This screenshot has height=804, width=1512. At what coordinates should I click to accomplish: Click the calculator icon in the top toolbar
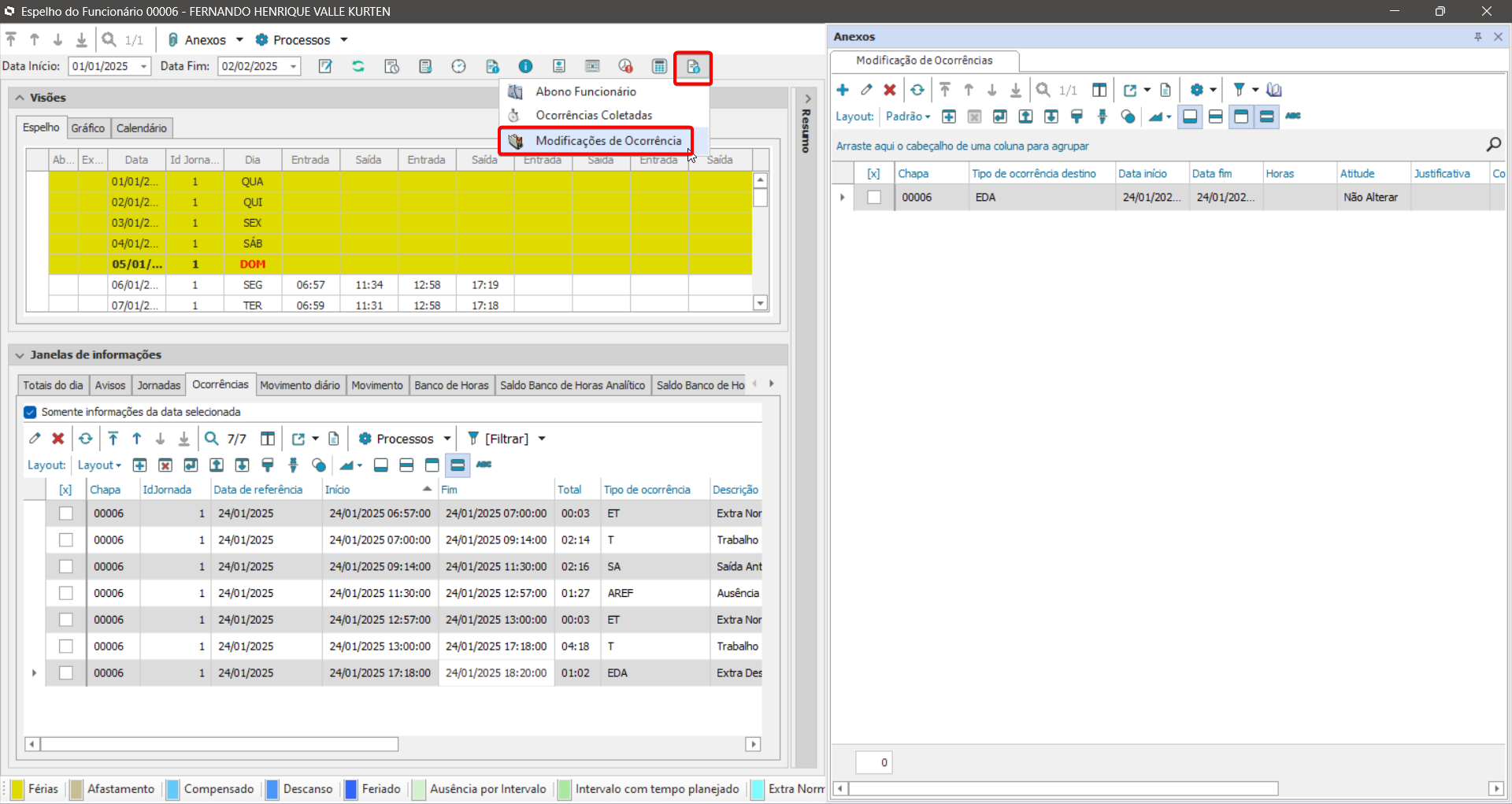click(659, 66)
